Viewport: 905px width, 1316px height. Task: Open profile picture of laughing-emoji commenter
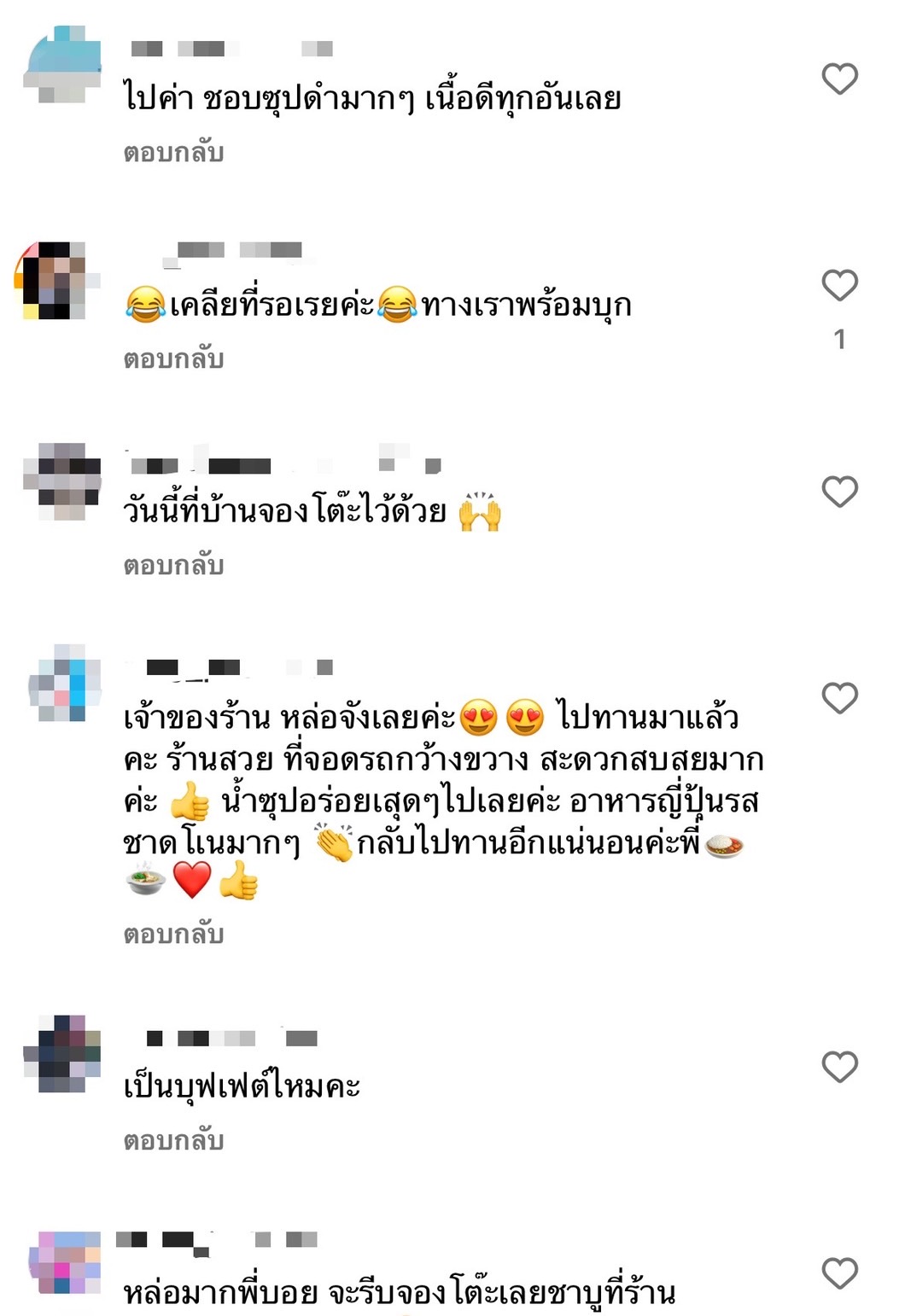pyautogui.click(x=56, y=281)
